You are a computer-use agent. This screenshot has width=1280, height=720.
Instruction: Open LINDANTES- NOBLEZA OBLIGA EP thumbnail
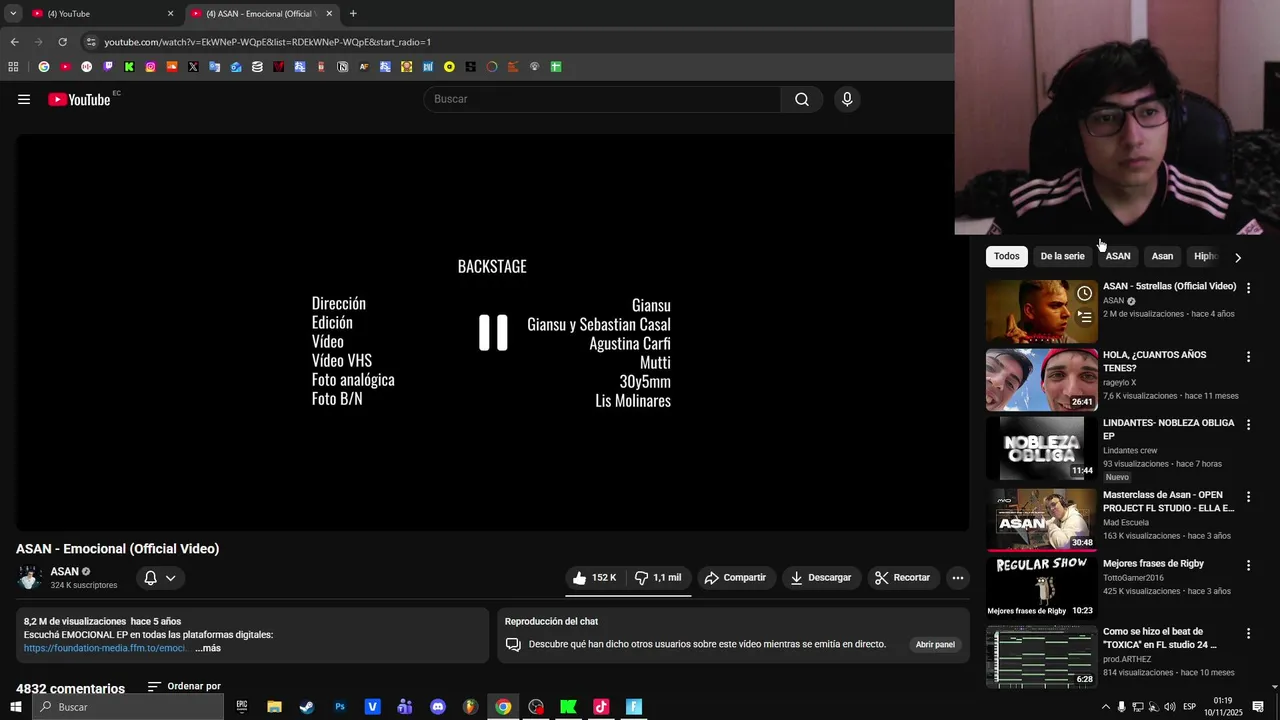pos(1042,448)
